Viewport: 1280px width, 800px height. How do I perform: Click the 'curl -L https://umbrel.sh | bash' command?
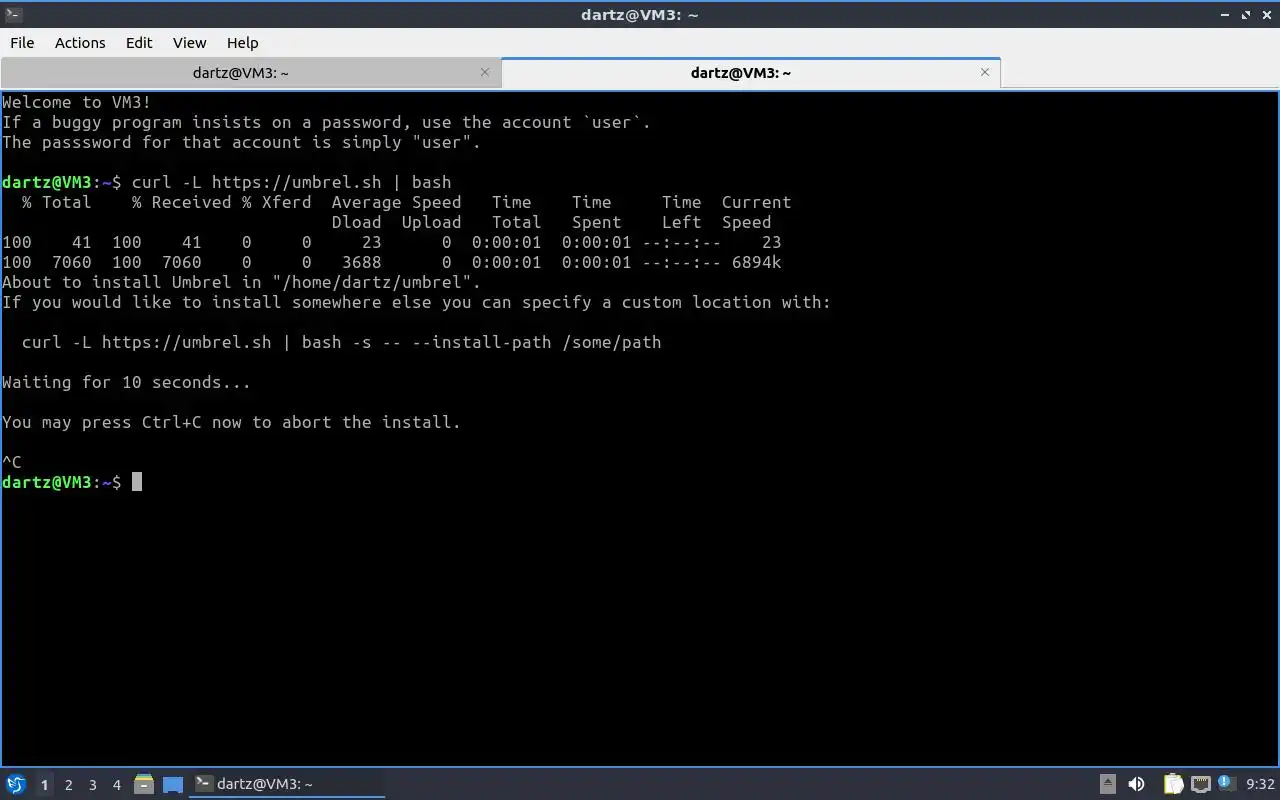(292, 182)
